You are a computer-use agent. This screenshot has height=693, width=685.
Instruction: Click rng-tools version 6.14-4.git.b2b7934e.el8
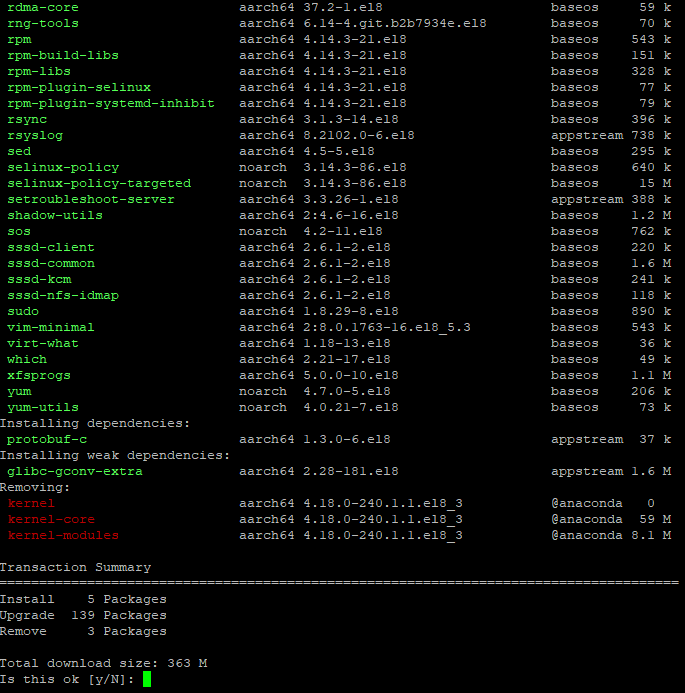[x=395, y=23]
